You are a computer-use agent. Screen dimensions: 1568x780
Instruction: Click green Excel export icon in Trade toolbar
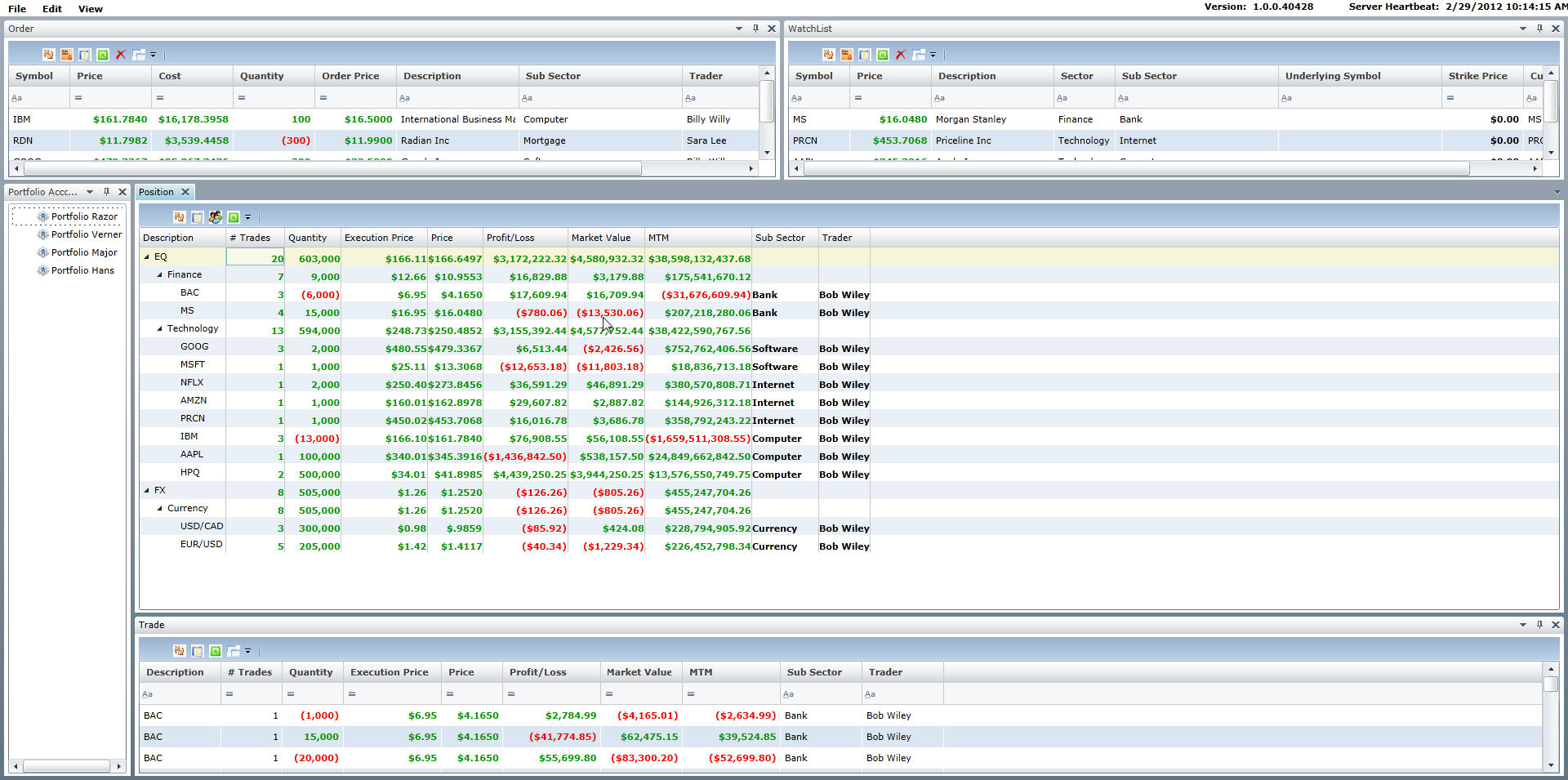tap(216, 651)
